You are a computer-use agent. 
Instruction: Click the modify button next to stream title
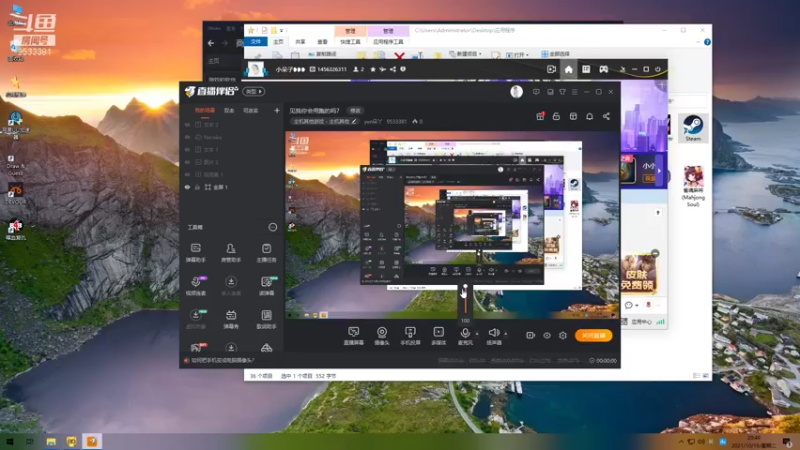pos(355,110)
